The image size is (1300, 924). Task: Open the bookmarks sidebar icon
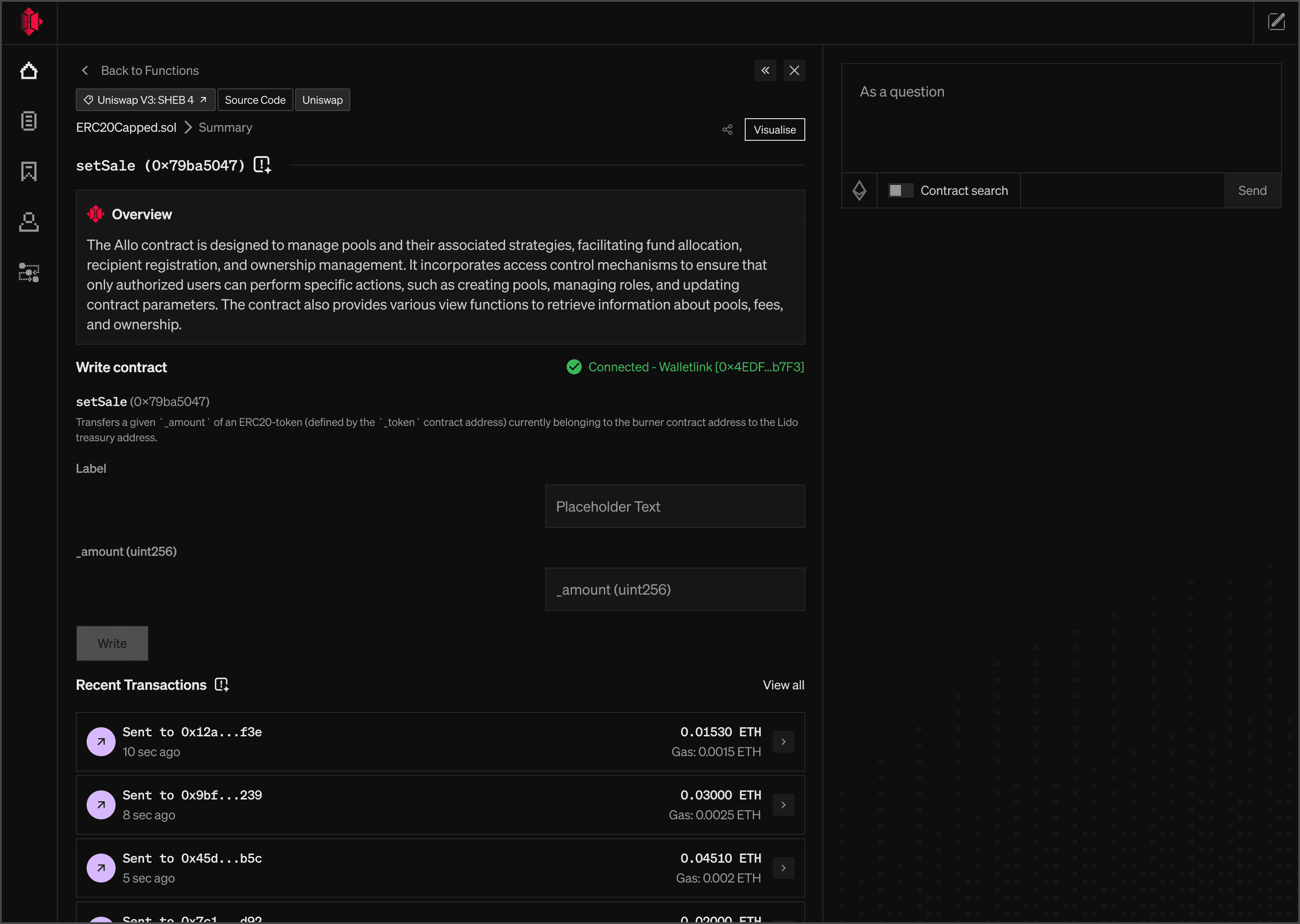28,171
